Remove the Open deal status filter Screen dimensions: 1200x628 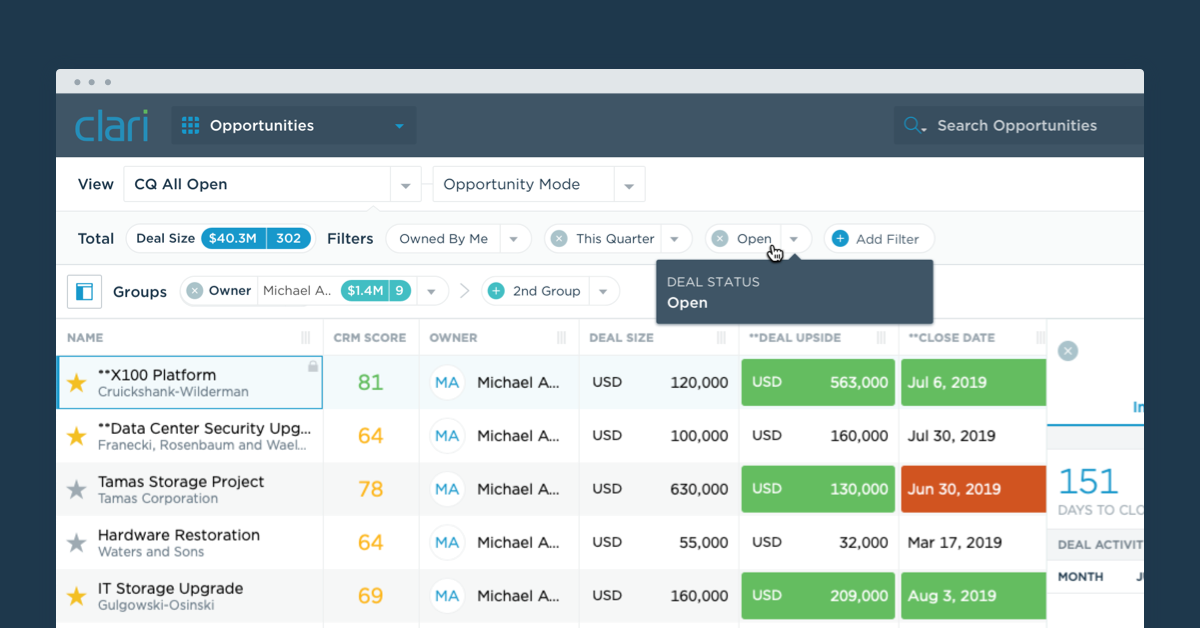click(720, 238)
